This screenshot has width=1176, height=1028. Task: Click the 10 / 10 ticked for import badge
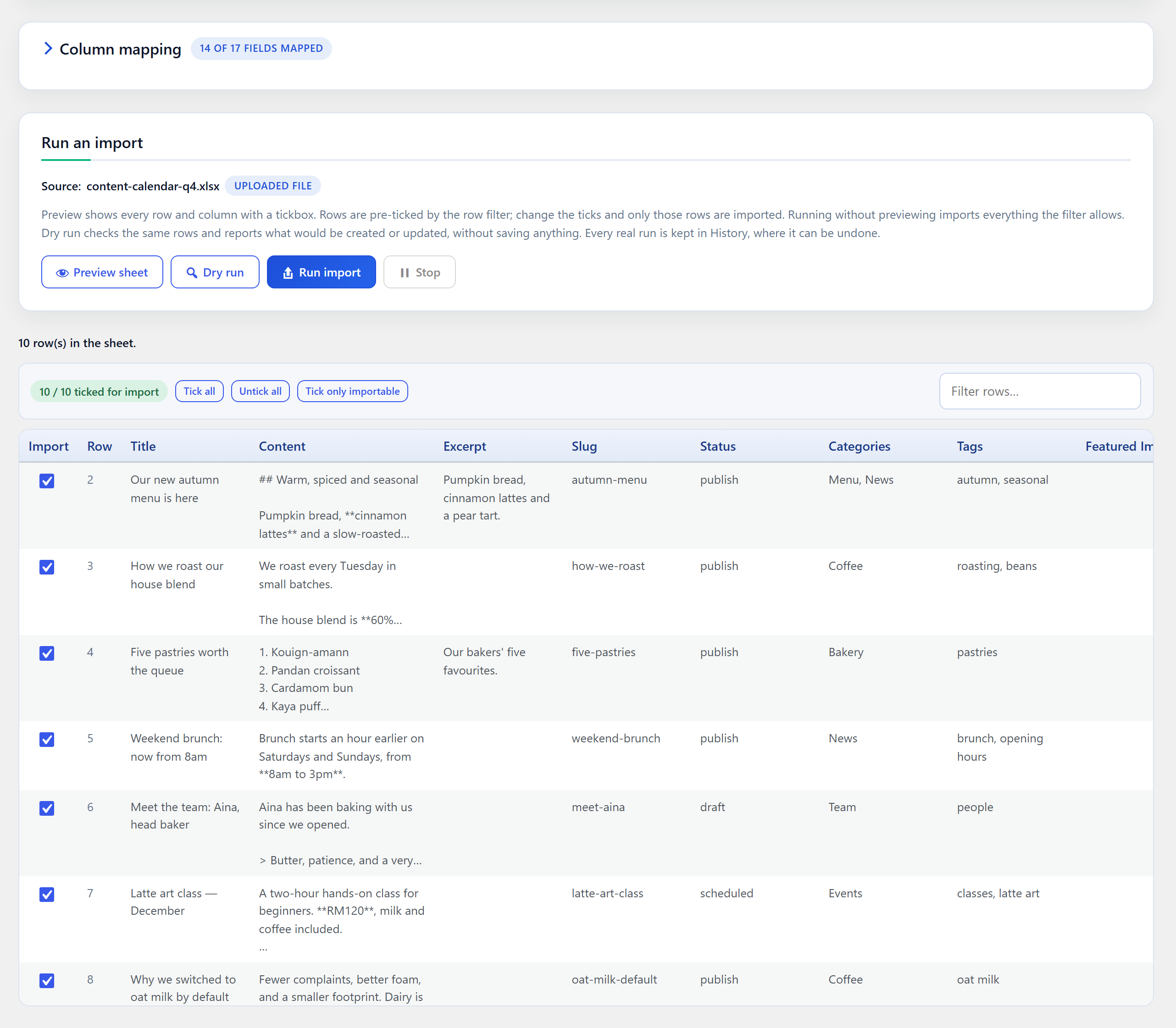click(99, 391)
